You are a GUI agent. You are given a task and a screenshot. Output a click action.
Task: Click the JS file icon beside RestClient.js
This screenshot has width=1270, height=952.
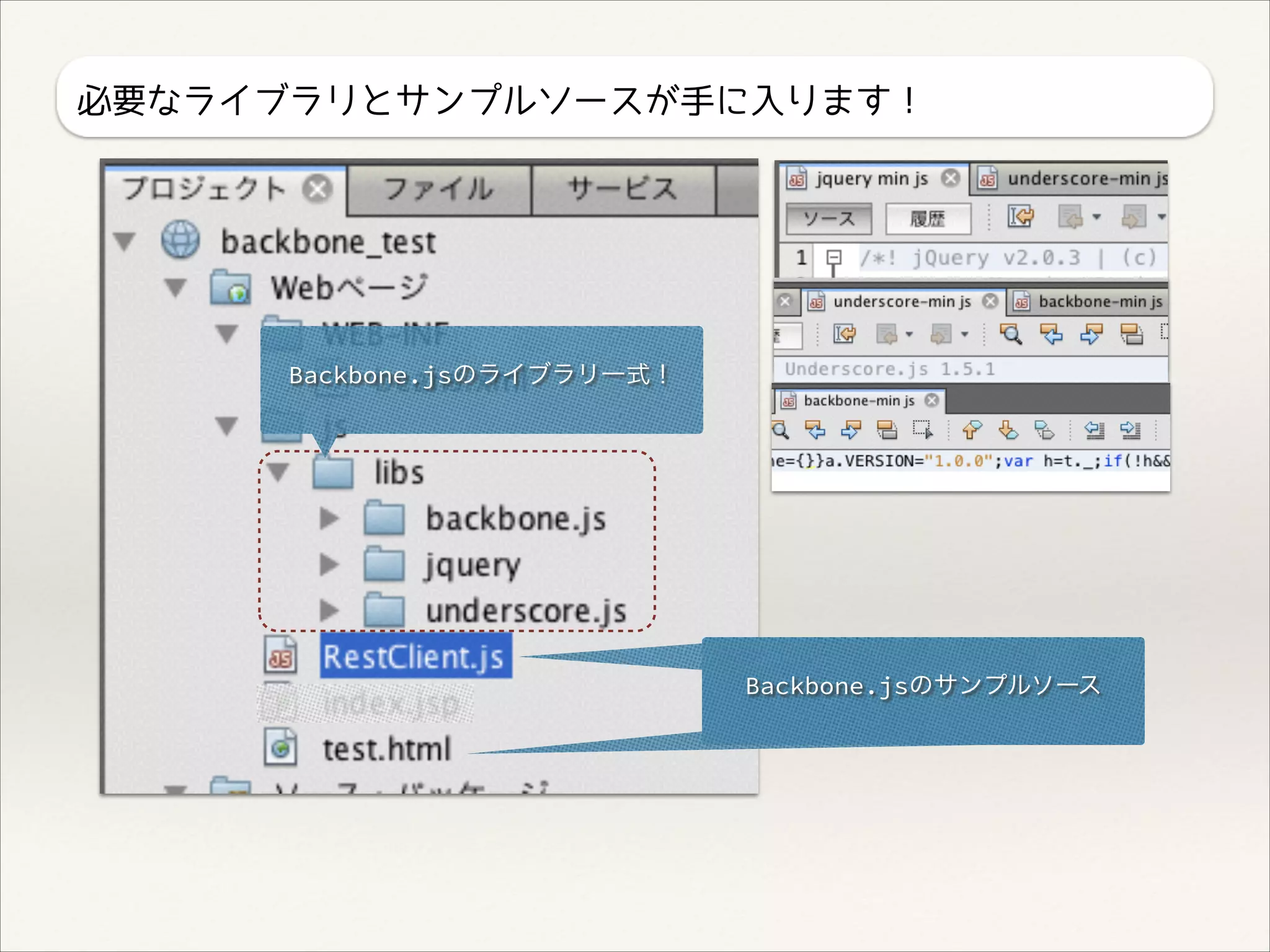click(x=280, y=656)
